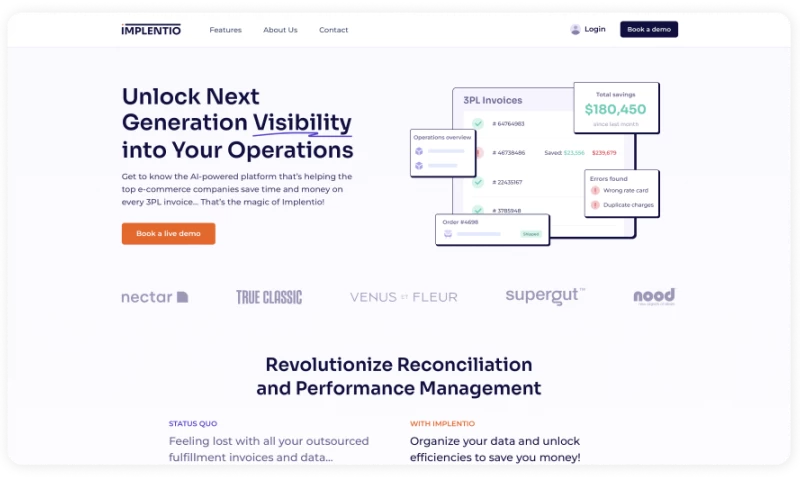This screenshot has width=800, height=480.
Task: Click the Total savings $180,450 card
Action: (x=615, y=107)
